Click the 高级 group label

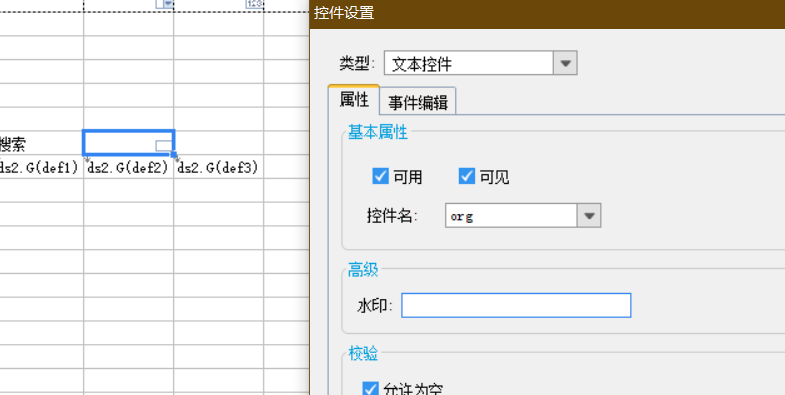pyautogui.click(x=363, y=270)
